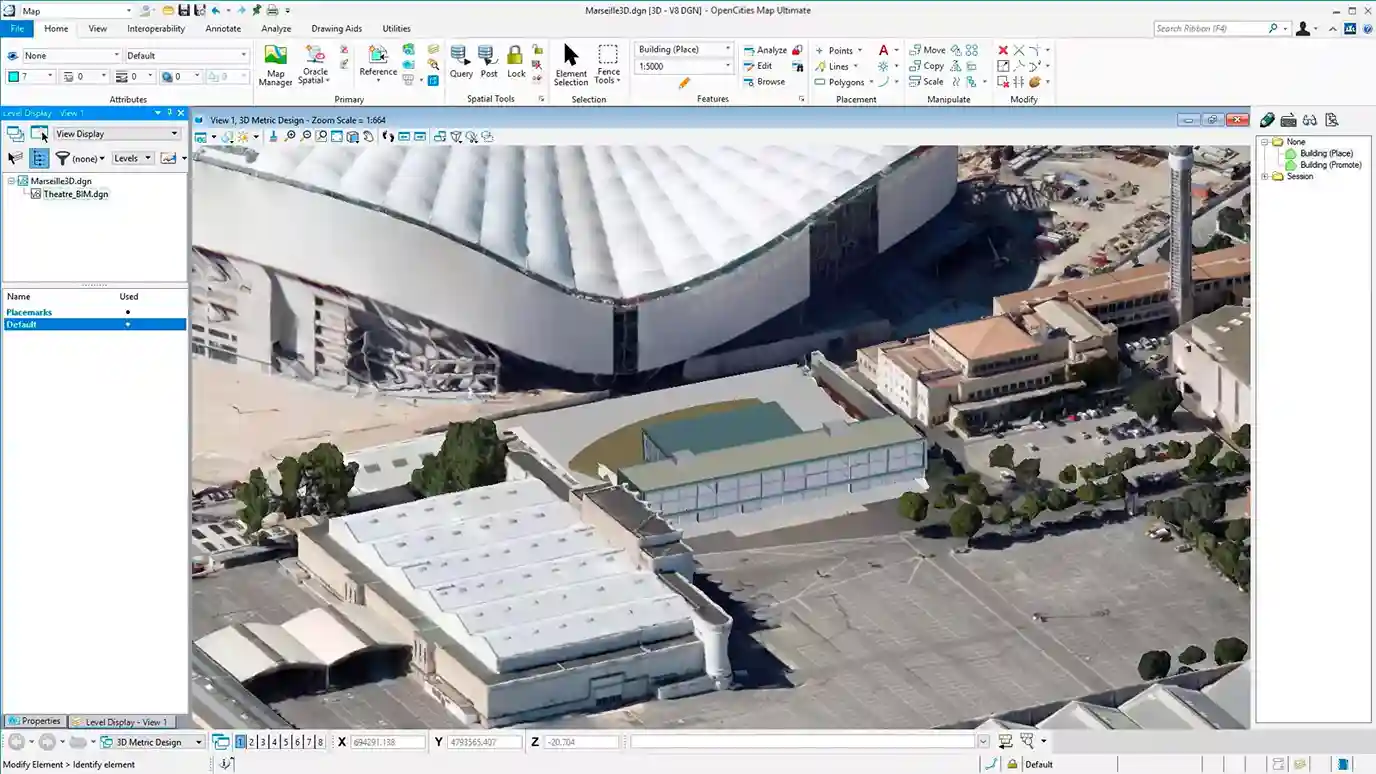Screen dimensions: 1376x774
Task: Open the File tab
Action: [17, 28]
